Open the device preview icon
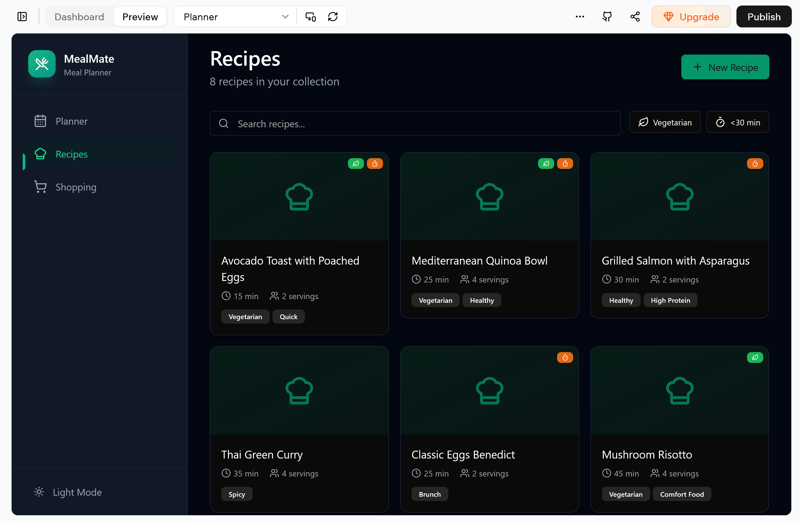The width and height of the screenshot is (800, 521). coord(311,17)
